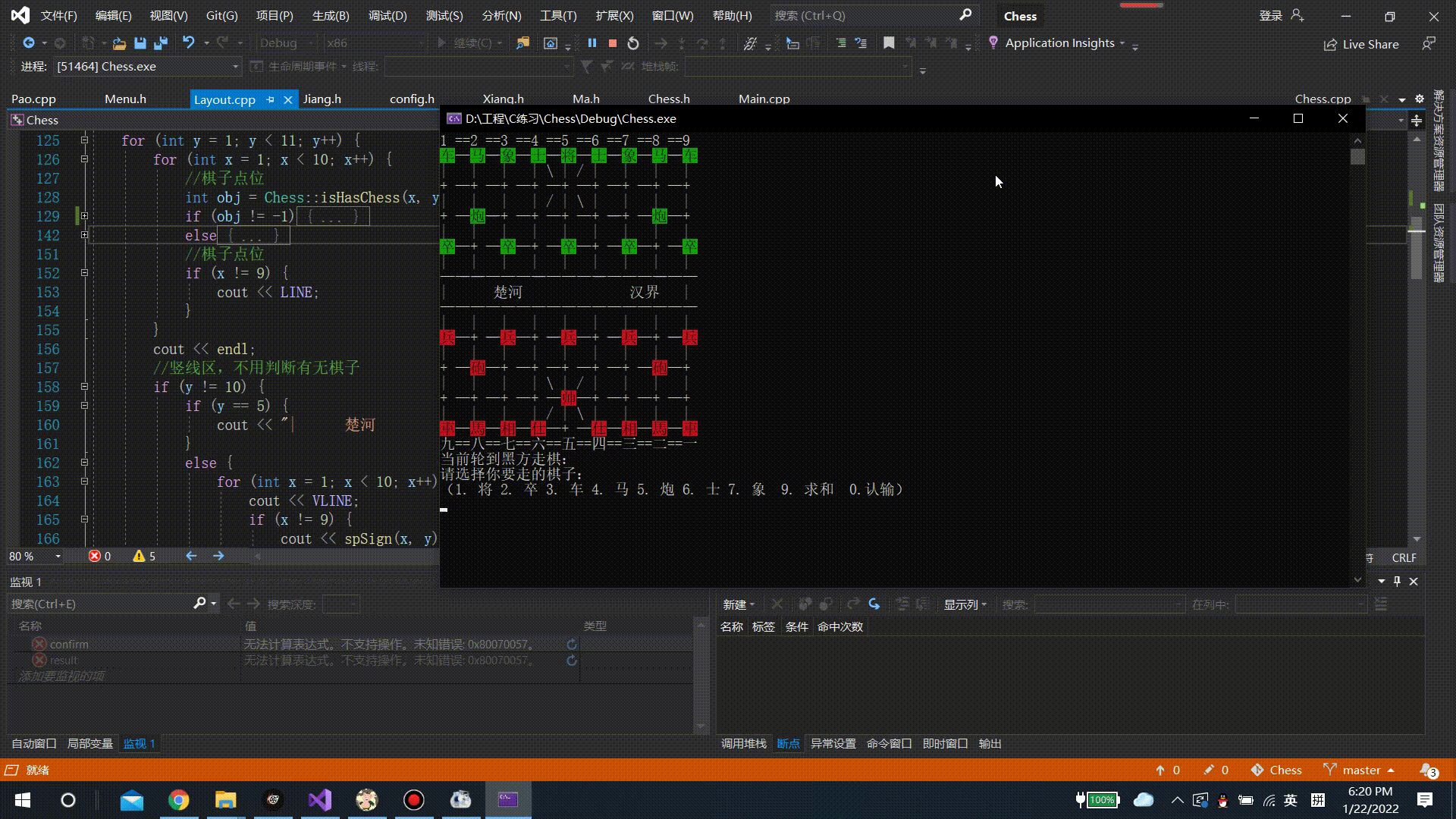Click the console window vertical scrollbar thumb
This screenshot has width=1456, height=819.
1357,157
